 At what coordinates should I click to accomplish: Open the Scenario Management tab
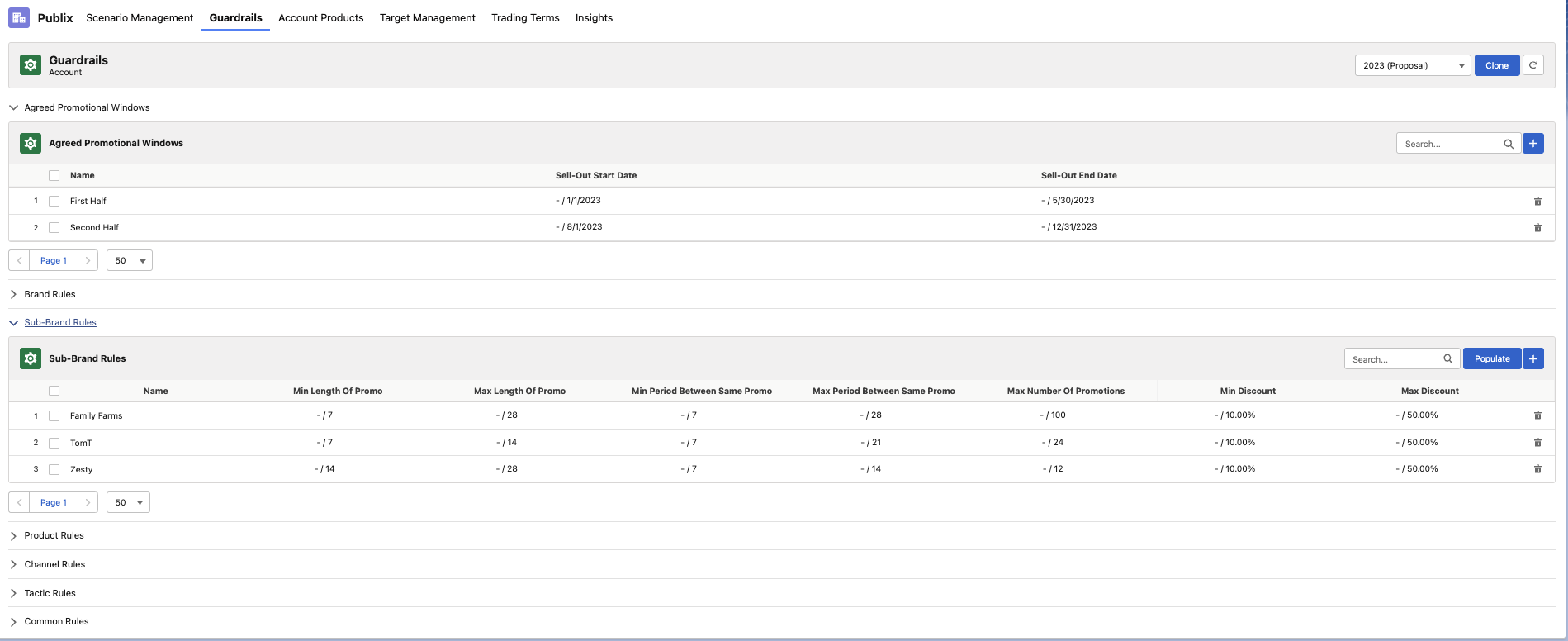click(x=140, y=17)
